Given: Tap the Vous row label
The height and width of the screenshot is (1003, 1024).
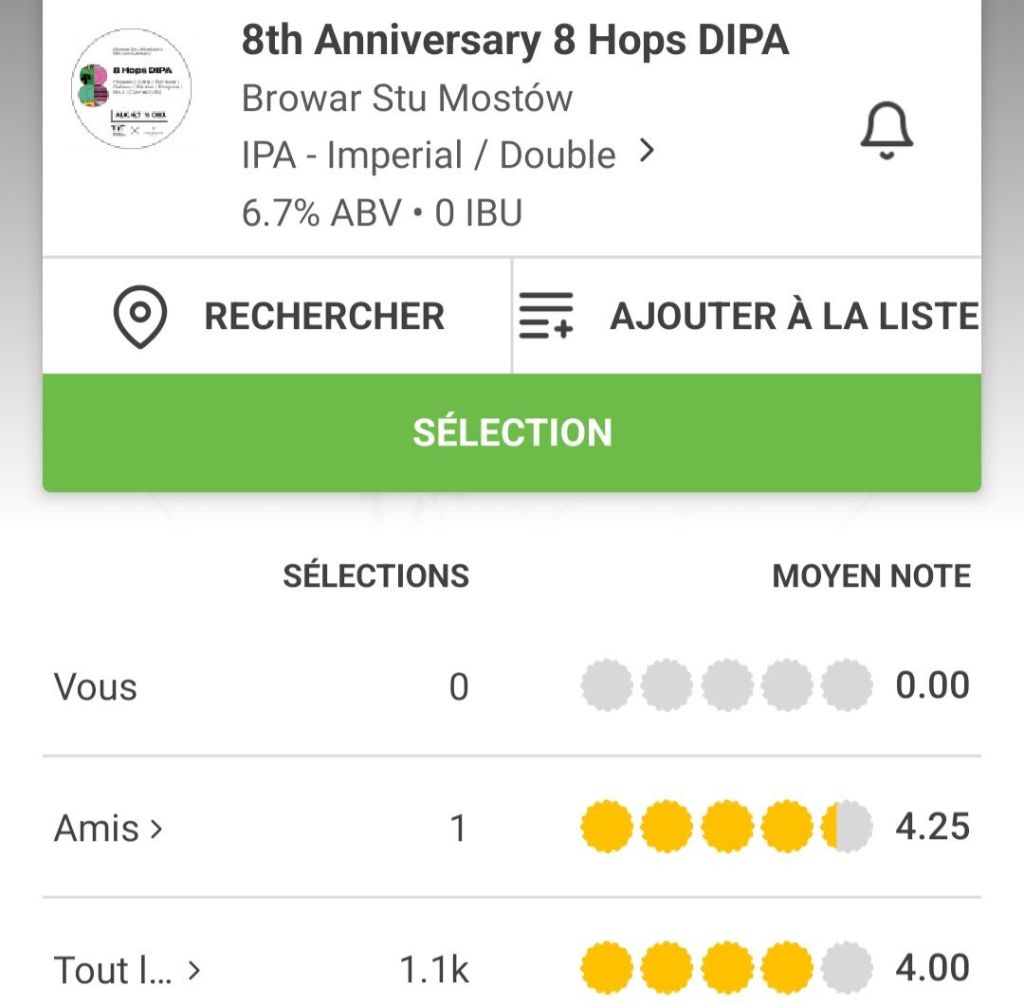Looking at the screenshot, I should (x=96, y=688).
